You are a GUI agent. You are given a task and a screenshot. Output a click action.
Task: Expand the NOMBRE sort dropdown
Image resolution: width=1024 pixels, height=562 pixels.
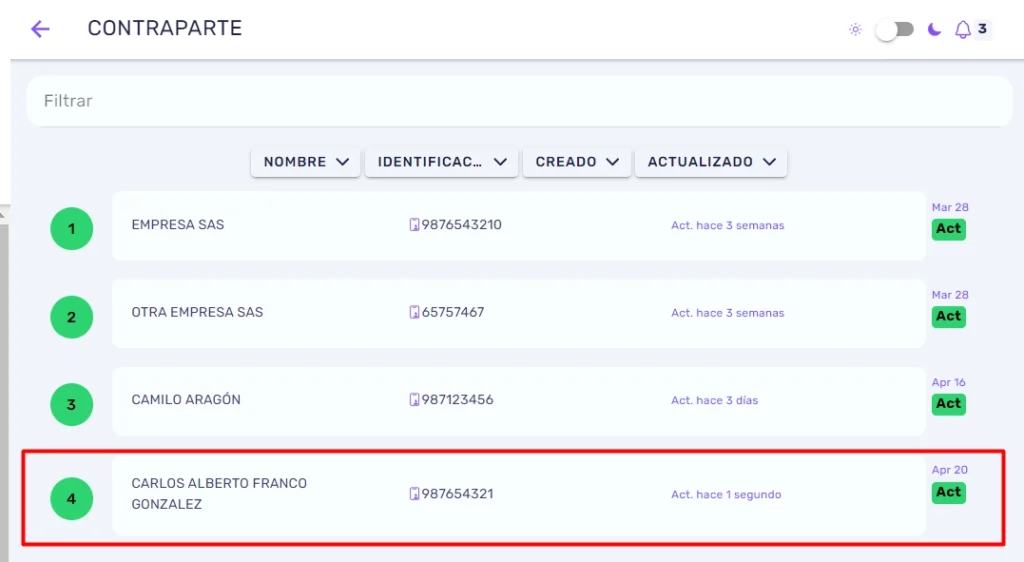(306, 162)
